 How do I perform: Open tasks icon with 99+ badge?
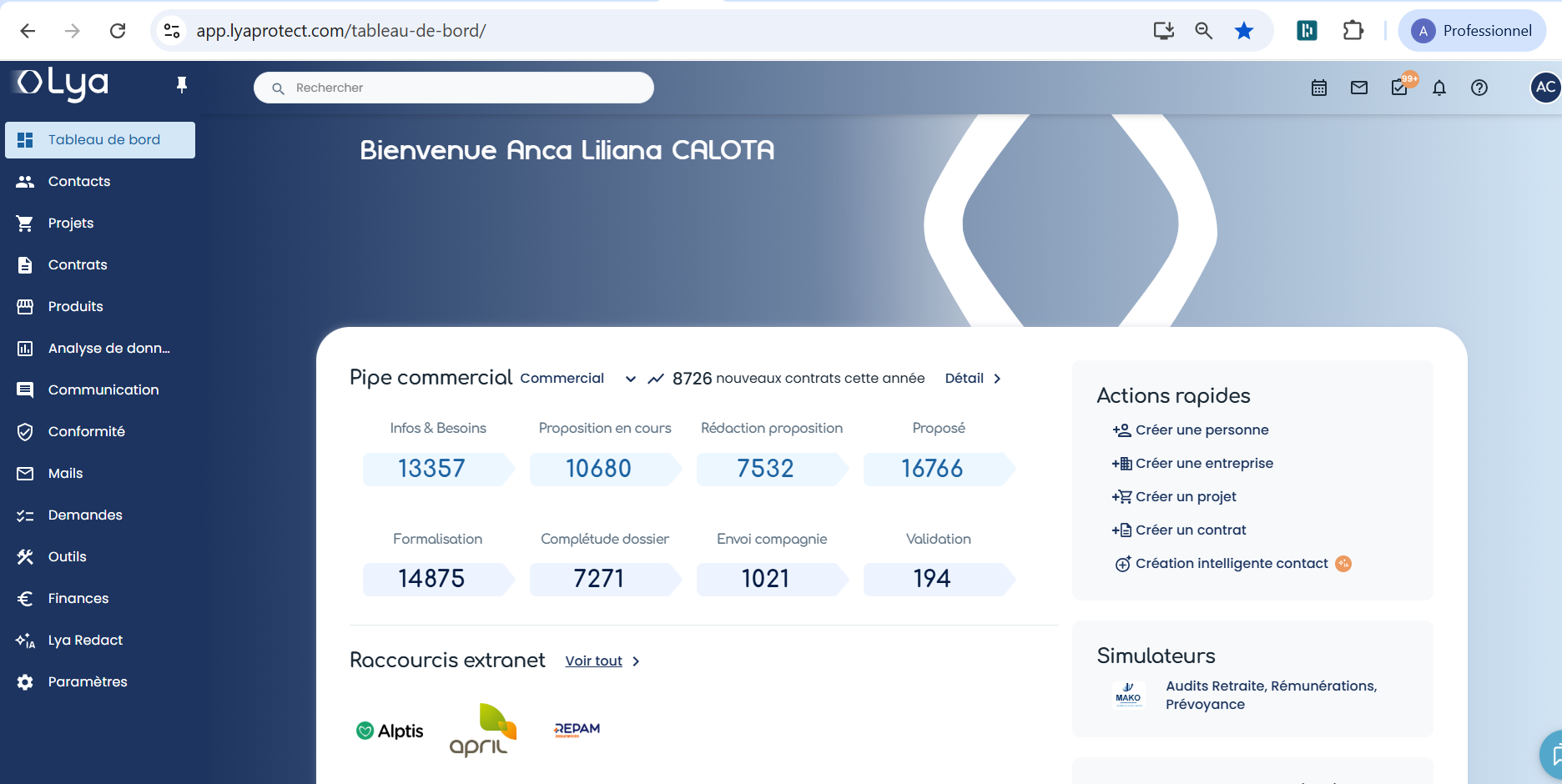1399,88
